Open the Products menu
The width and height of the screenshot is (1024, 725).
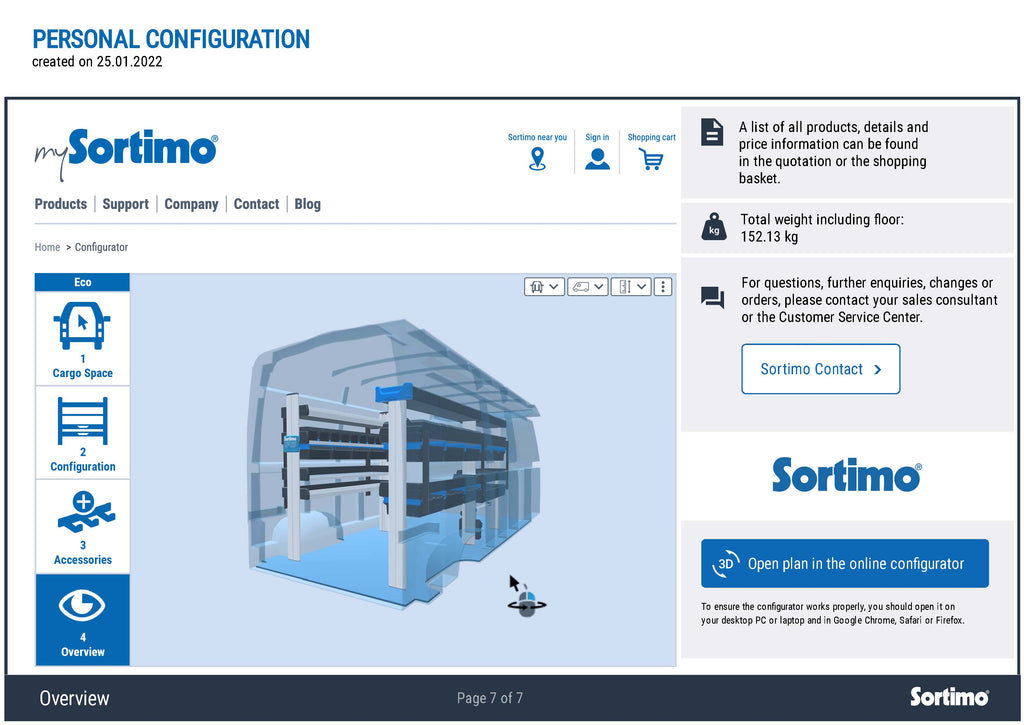(x=61, y=204)
